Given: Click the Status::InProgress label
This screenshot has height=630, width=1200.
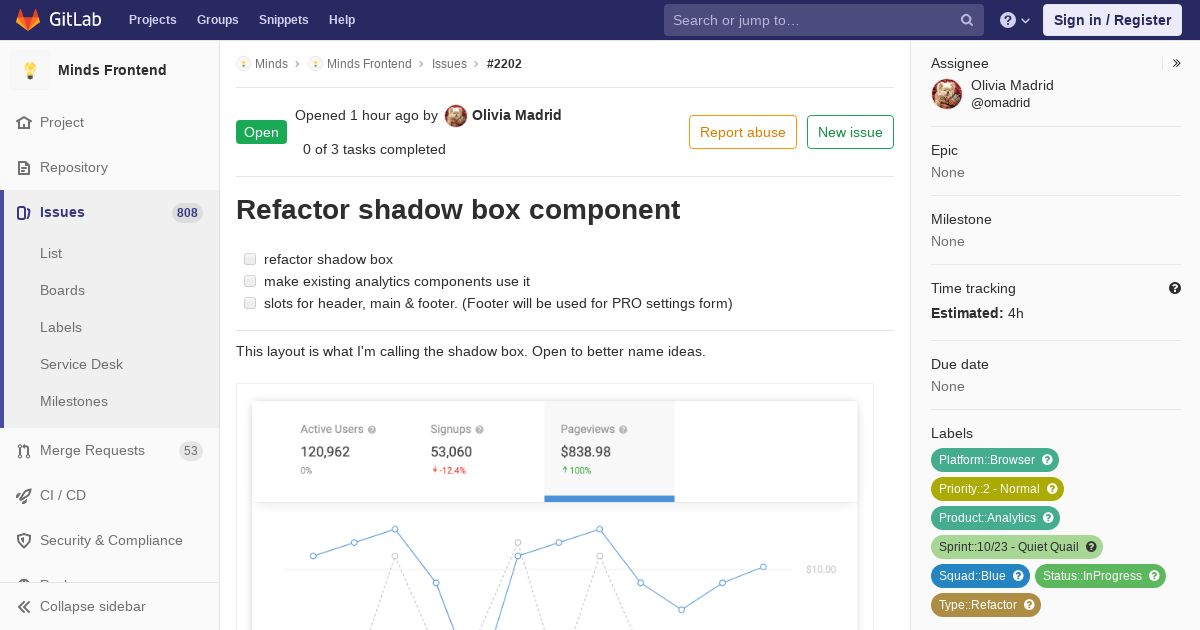Looking at the screenshot, I should pos(1092,576).
